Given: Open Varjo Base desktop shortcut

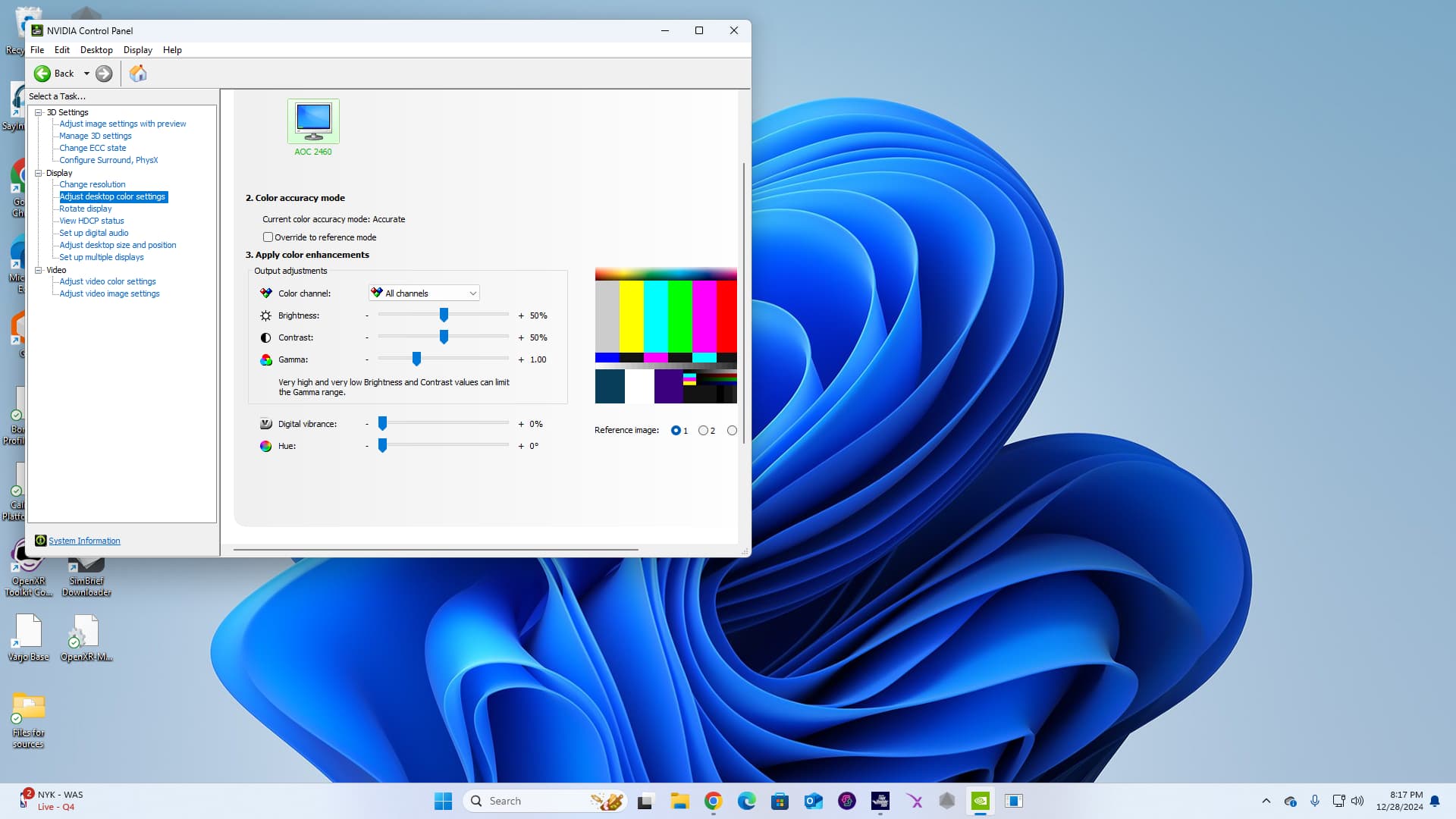Looking at the screenshot, I should [x=28, y=638].
